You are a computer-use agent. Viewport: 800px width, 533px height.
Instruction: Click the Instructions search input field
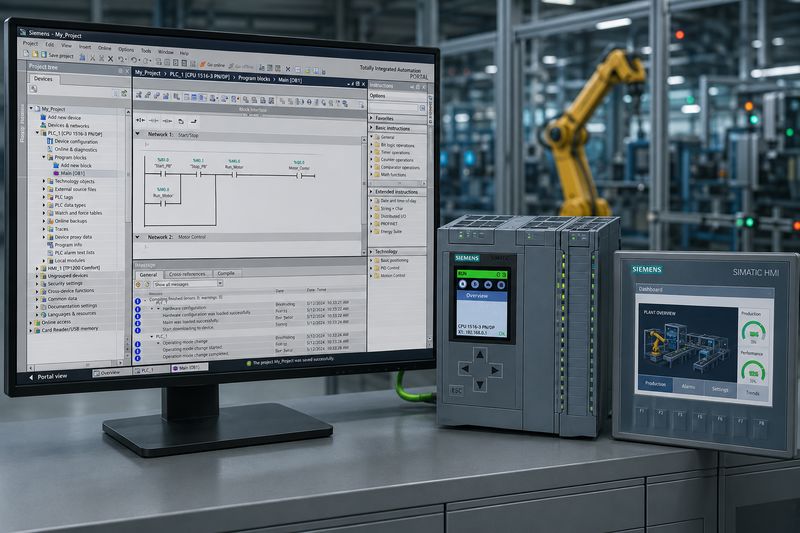point(394,108)
